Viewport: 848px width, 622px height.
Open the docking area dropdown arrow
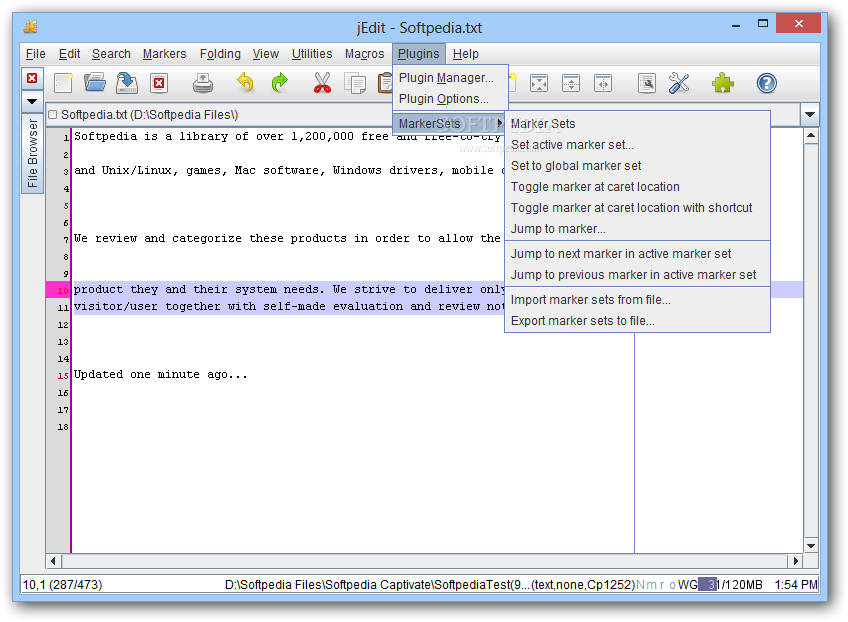32,101
